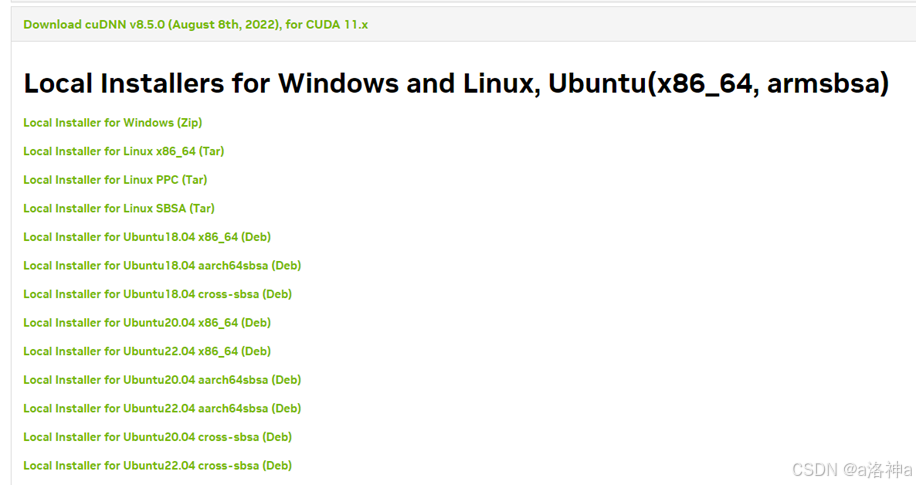Get Ubuntu20.04 x86_64 (Deb) local installer
This screenshot has width=916, height=485.
click(x=147, y=323)
